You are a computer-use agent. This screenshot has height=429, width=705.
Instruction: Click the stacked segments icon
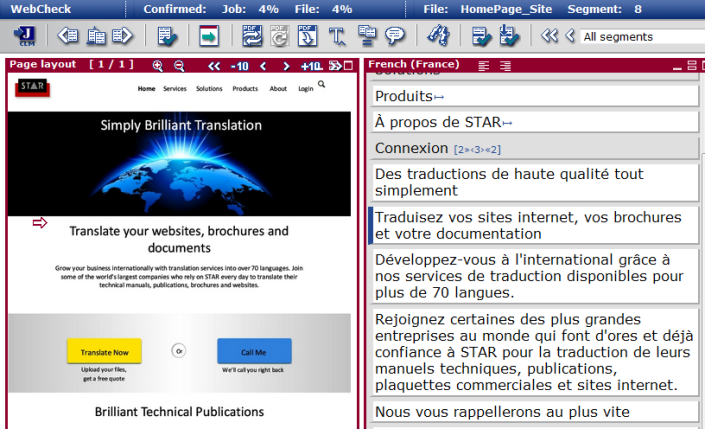click(x=367, y=36)
